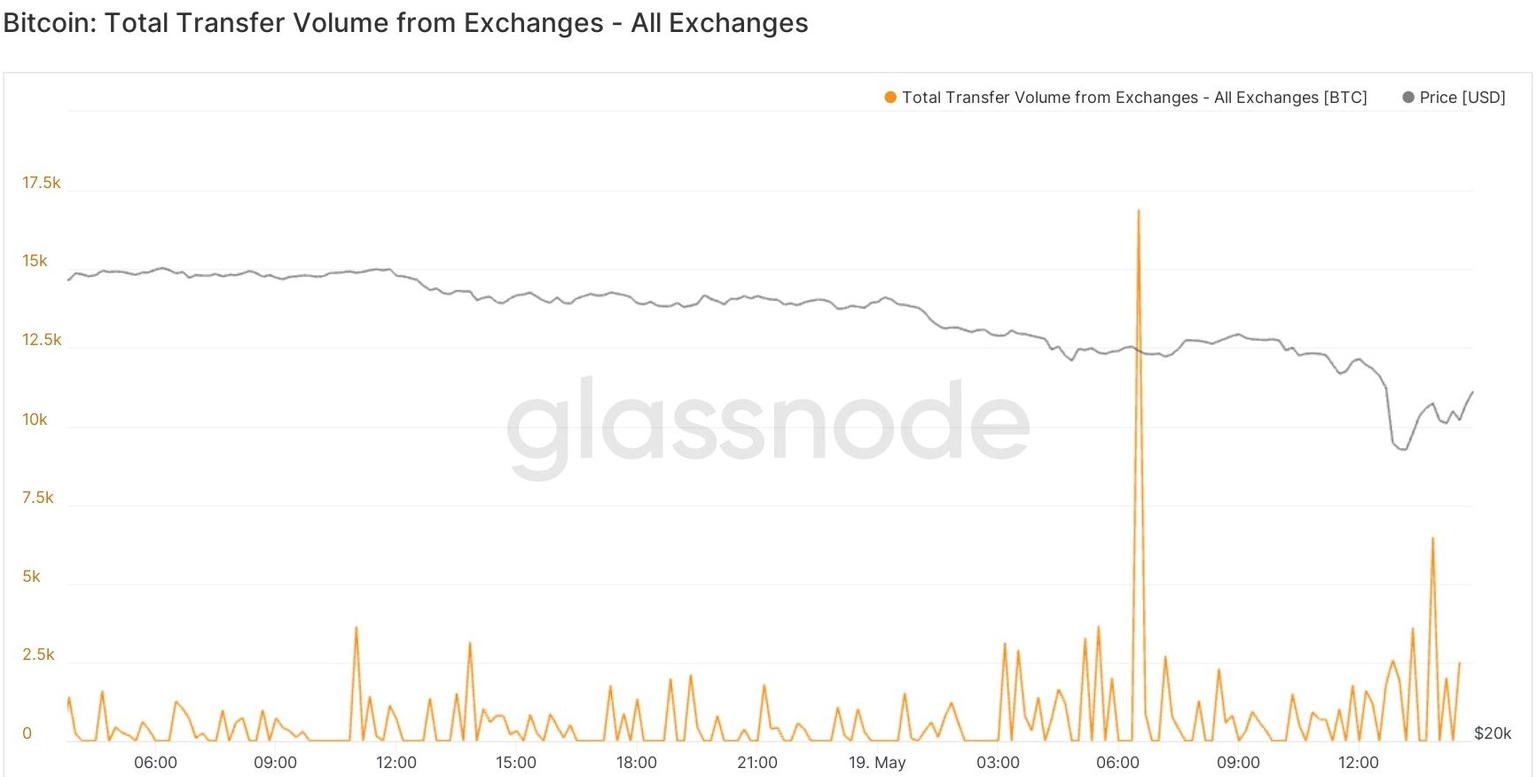This screenshot has width=1536, height=777.
Task: Select the 2.5k y-axis label
Action: click(37, 655)
